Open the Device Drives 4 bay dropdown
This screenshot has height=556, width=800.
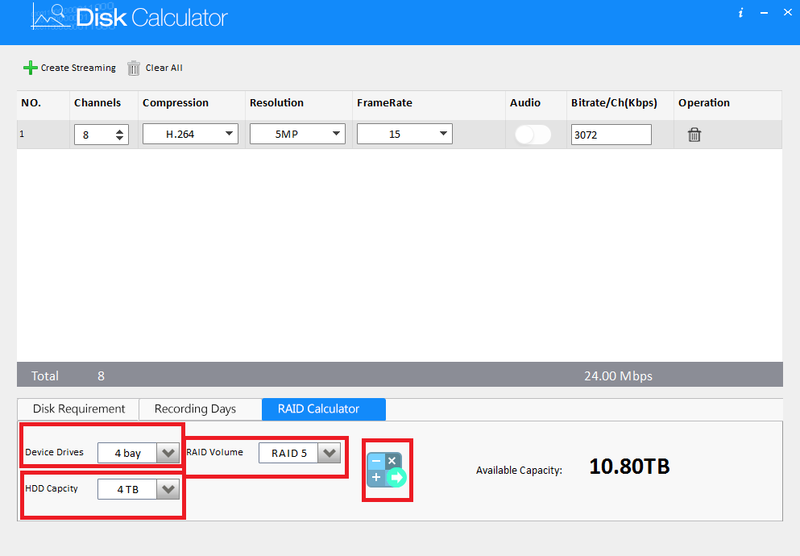coord(138,452)
